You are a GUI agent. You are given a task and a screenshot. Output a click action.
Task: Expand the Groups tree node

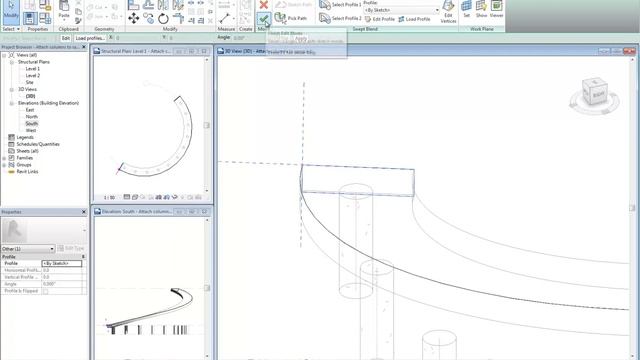click(x=4, y=165)
